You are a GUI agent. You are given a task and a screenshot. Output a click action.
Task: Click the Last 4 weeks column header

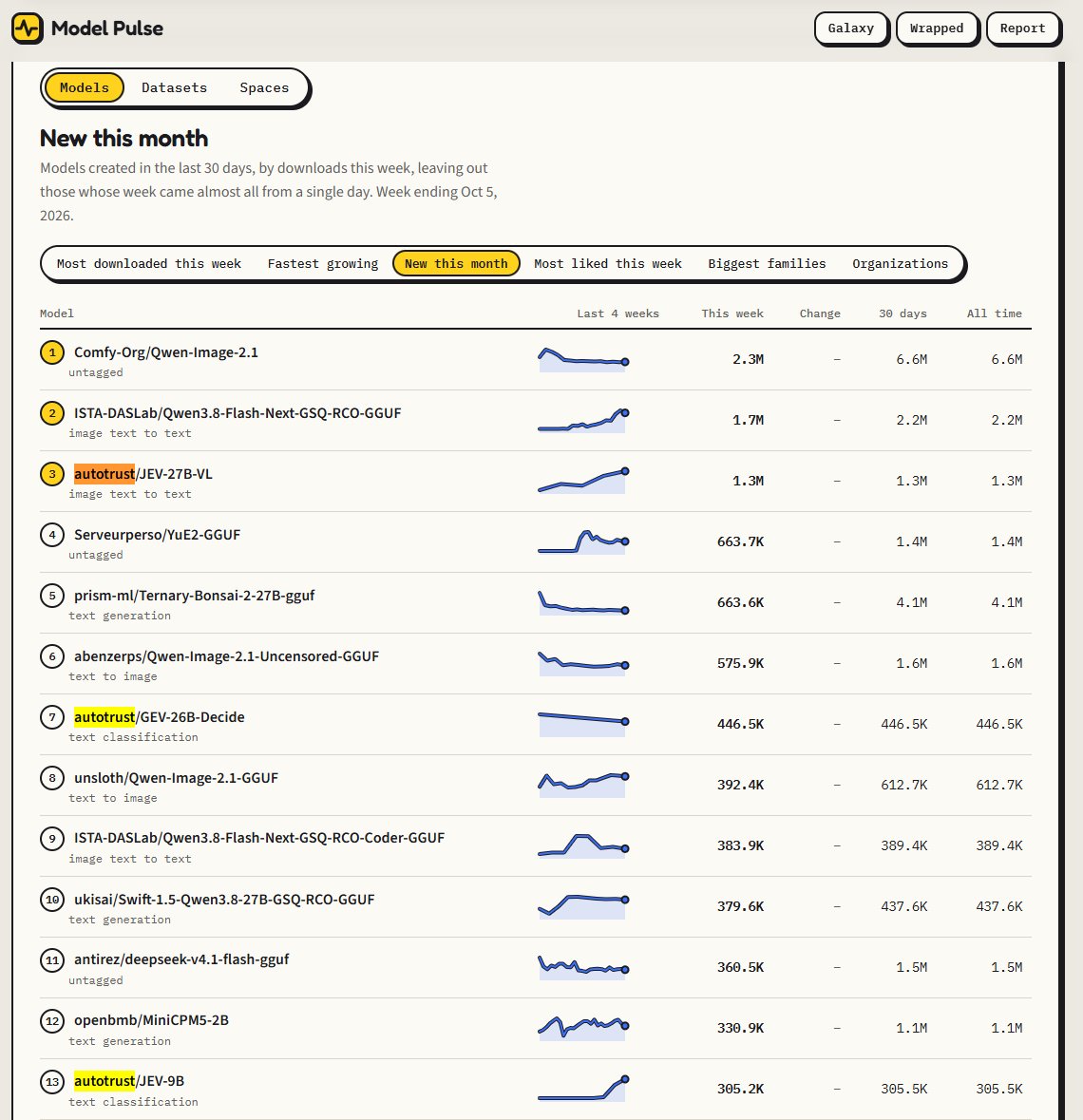[617, 313]
